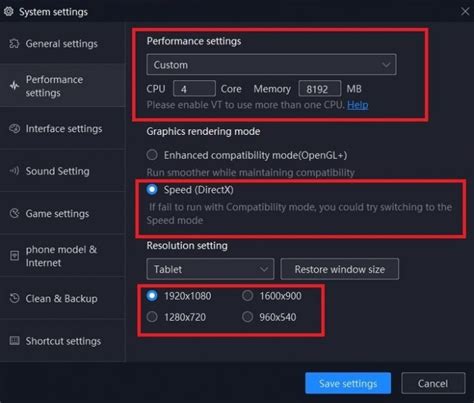Open the Custom performance dropdown
Viewport: 474px width, 403px height.
coord(271,64)
